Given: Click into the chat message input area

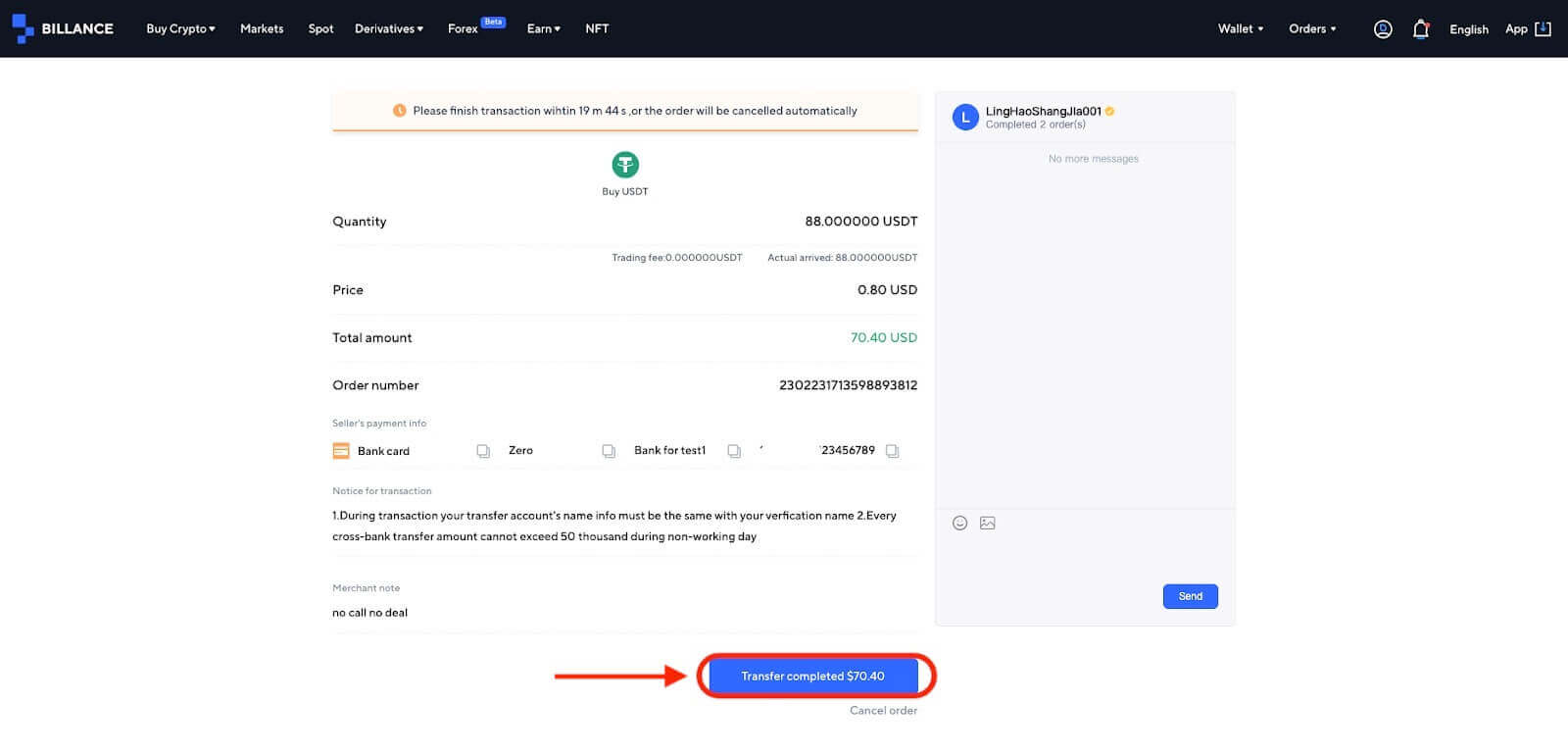Looking at the screenshot, I should (x=1085, y=559).
